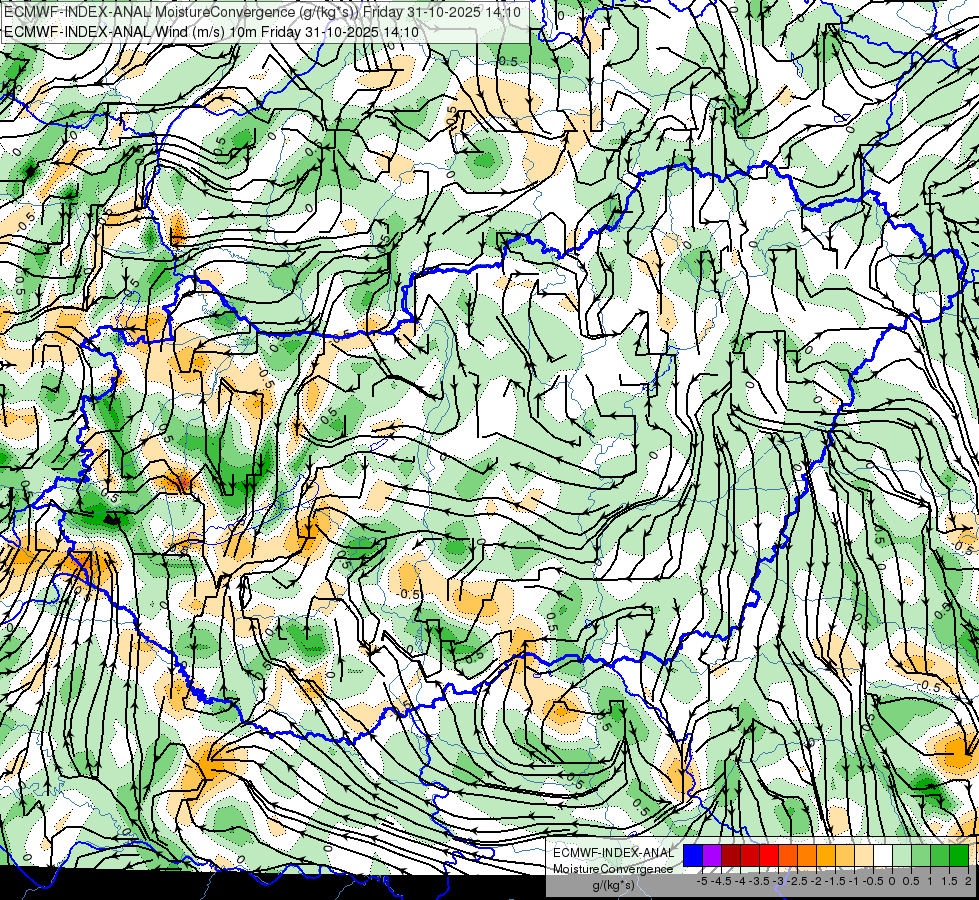The width and height of the screenshot is (979, 900).
Task: Choose the palest green swatch between 0 and 0.5
Action: click(x=902, y=856)
